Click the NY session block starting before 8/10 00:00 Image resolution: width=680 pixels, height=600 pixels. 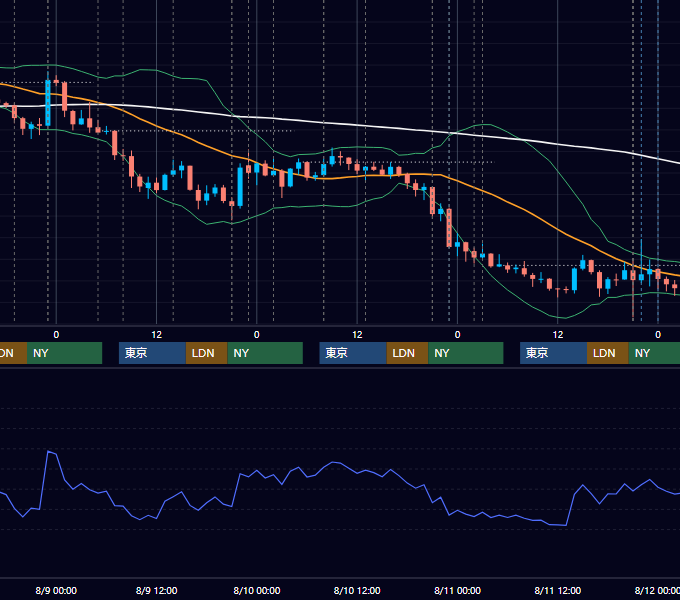[x=265, y=353]
